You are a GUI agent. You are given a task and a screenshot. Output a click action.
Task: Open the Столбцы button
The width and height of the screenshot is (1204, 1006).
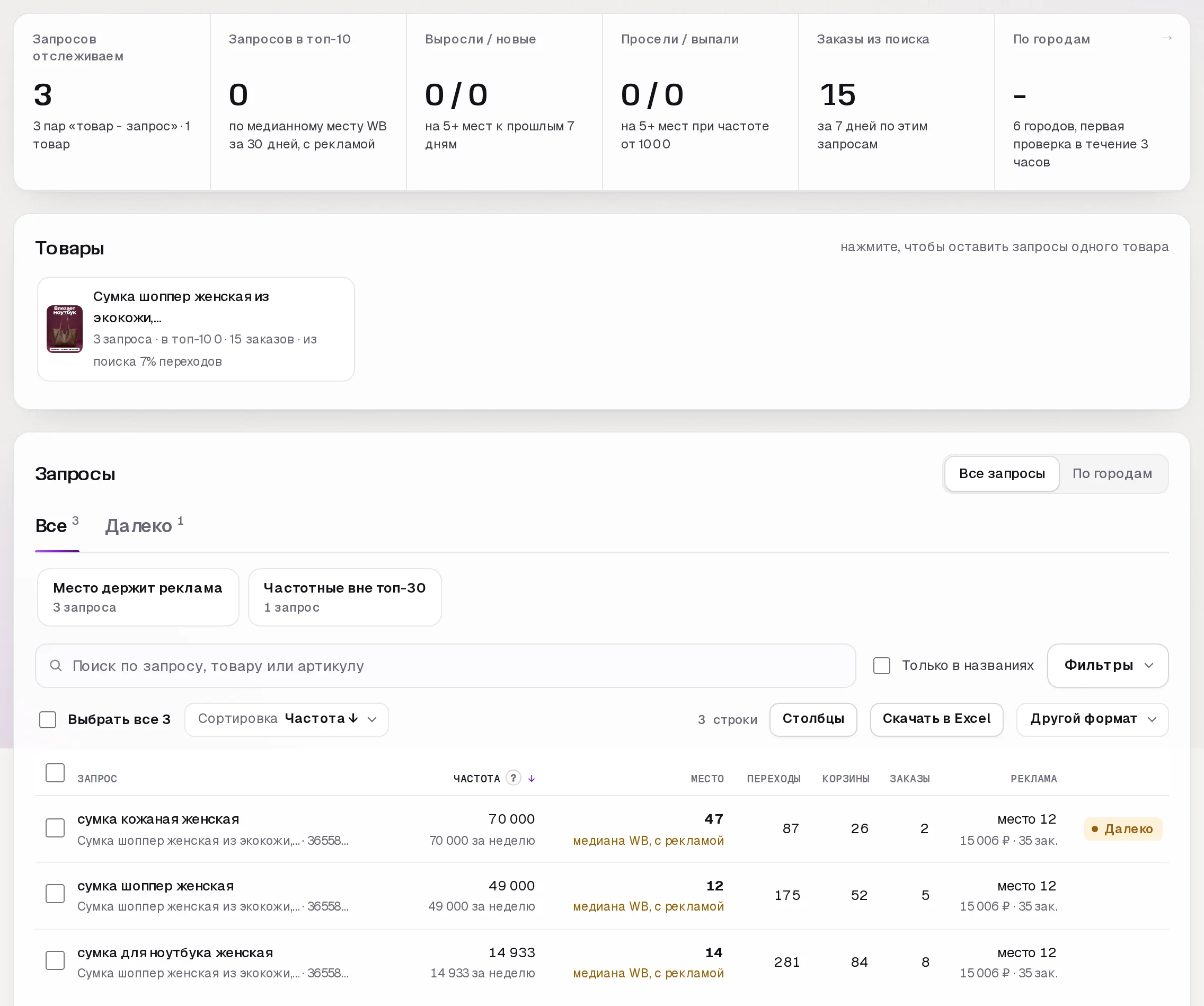click(x=813, y=719)
